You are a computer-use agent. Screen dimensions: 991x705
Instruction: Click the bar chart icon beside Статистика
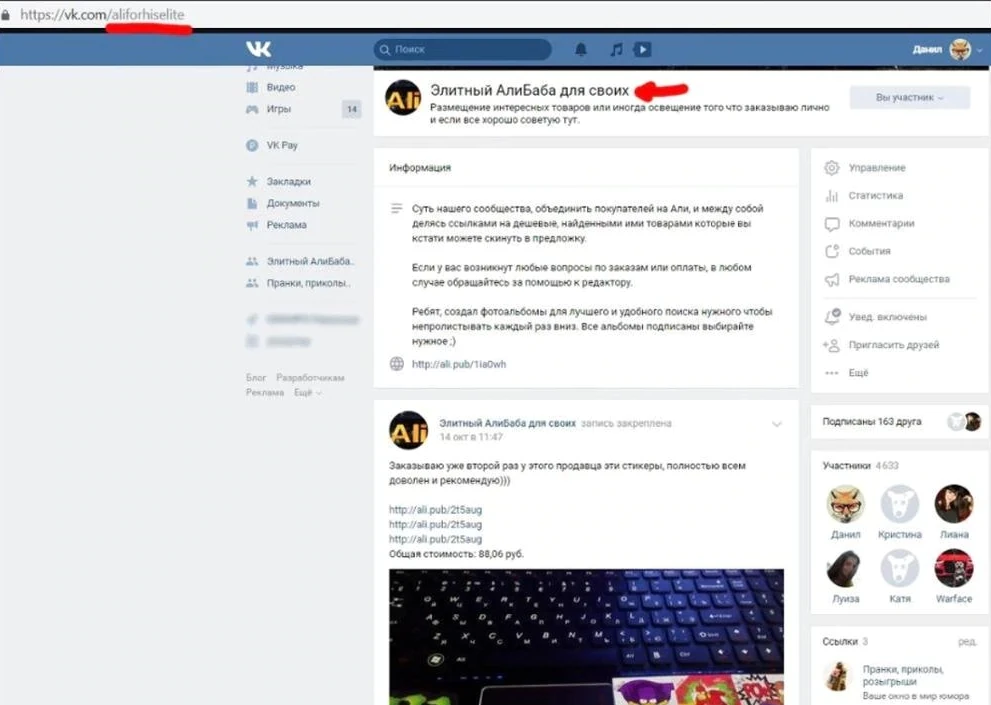pyautogui.click(x=832, y=195)
